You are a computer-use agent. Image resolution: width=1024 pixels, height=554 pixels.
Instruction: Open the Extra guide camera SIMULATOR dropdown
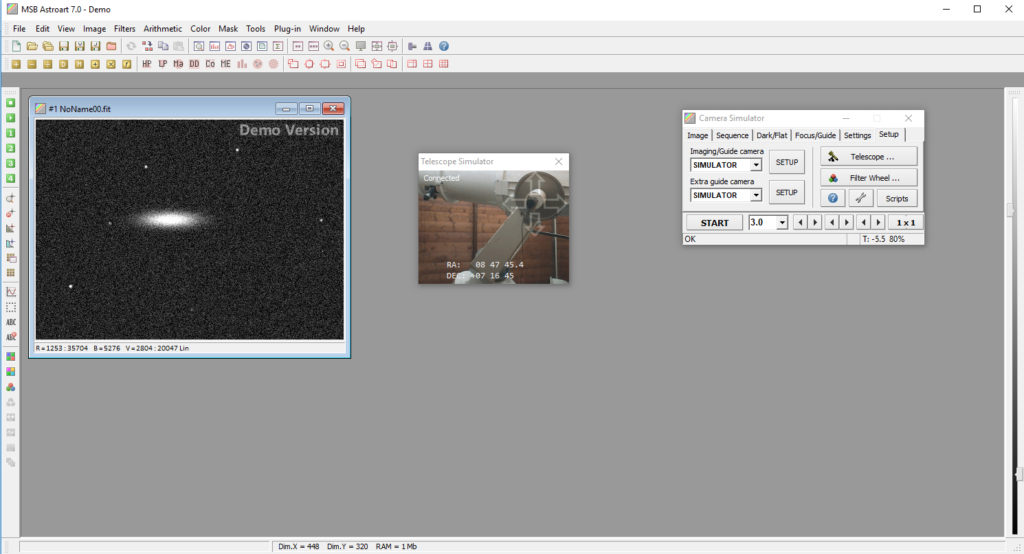coord(756,195)
